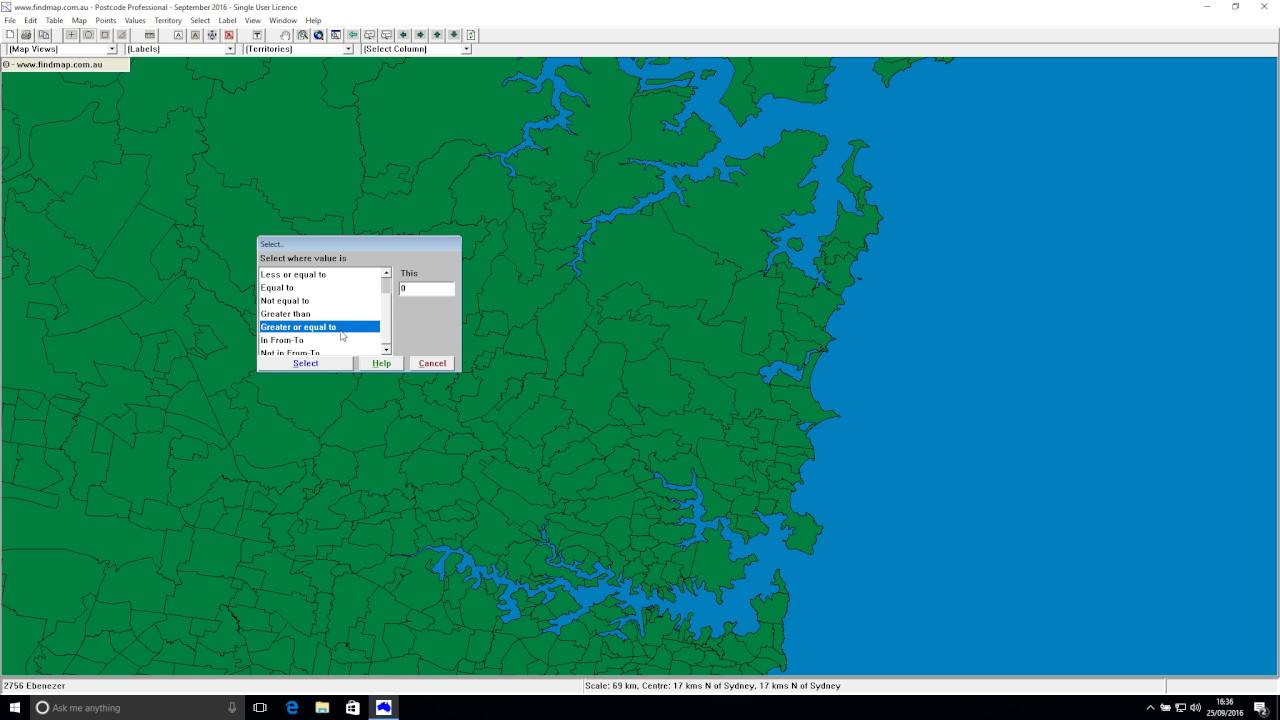Choose 'Equal to' list option
Screen dimensions: 1280x720
319,287
